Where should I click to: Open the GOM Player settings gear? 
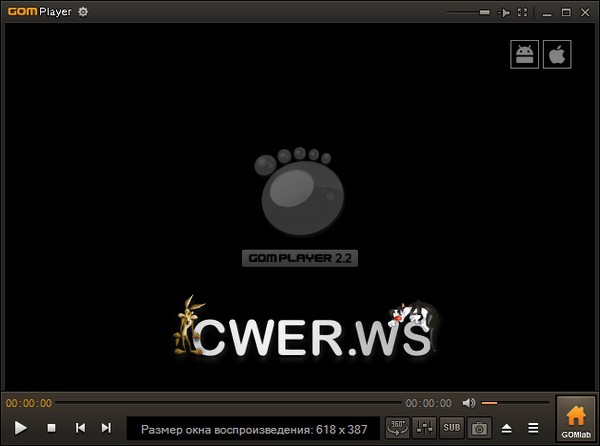tap(83, 12)
